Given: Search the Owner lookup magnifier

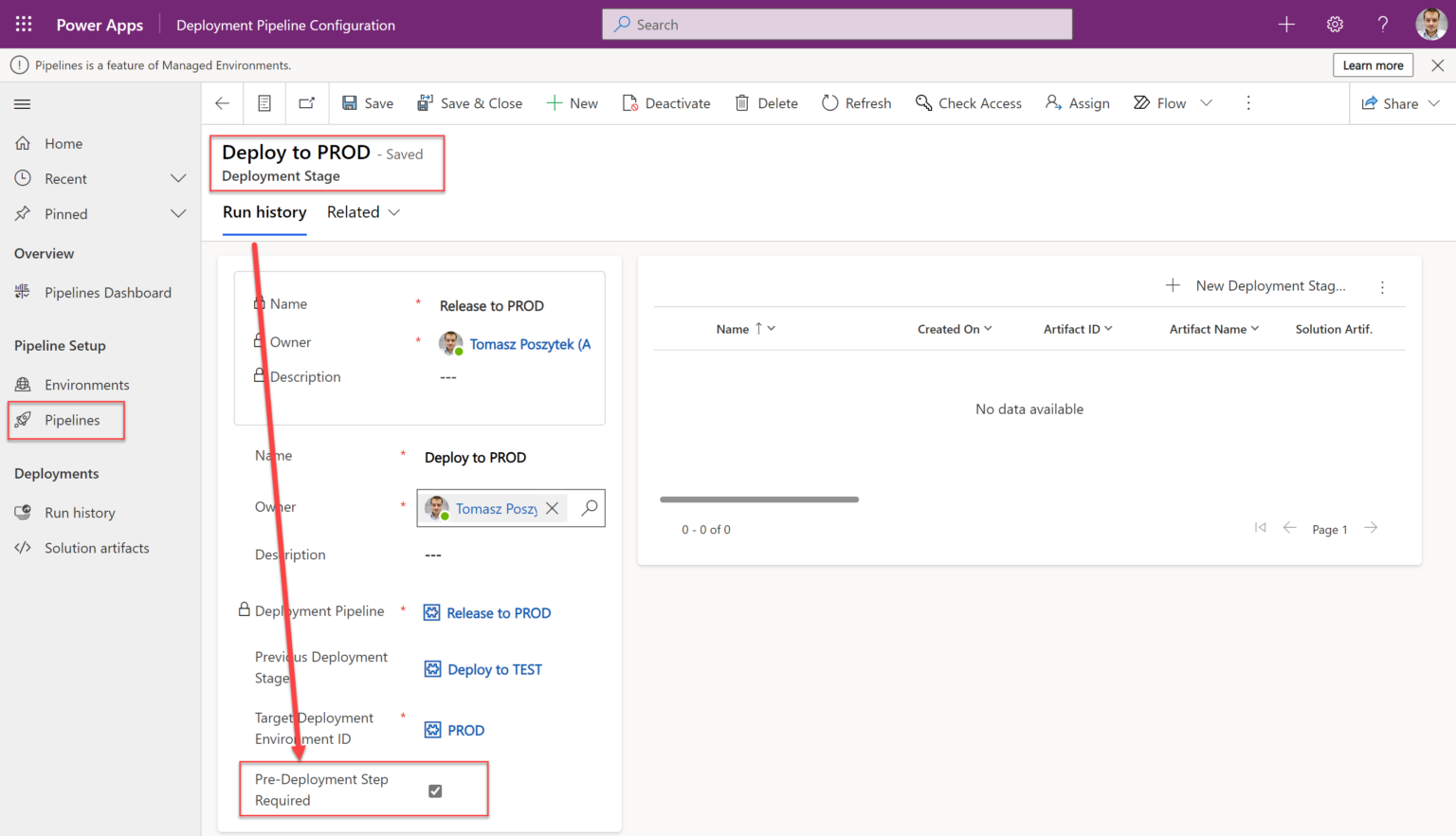Looking at the screenshot, I should pos(590,508).
